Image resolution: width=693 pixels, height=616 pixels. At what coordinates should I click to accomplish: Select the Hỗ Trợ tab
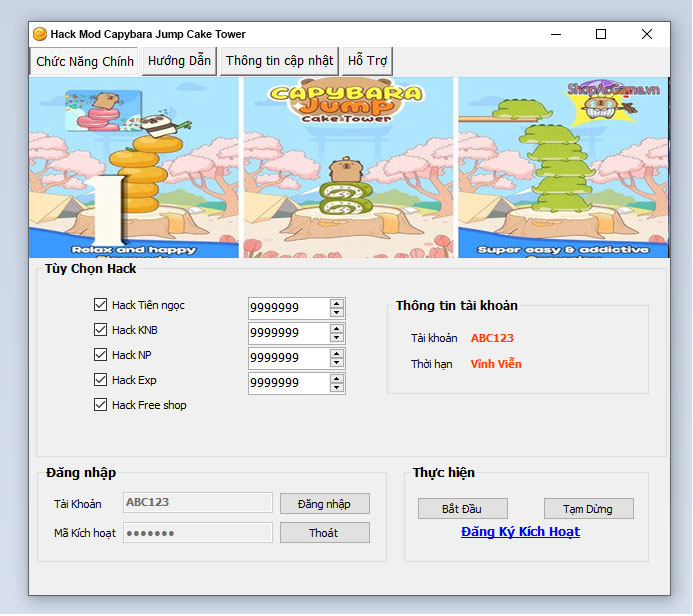click(x=367, y=61)
